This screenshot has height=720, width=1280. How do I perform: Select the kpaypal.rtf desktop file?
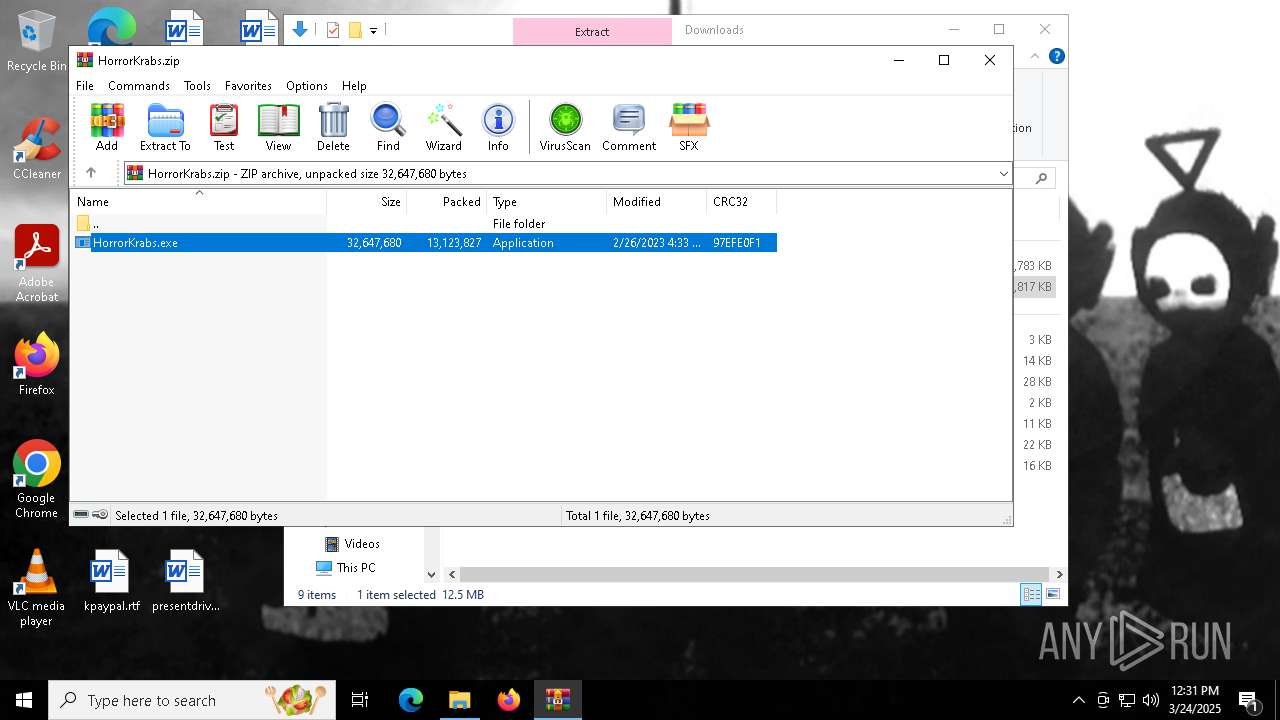[111, 580]
